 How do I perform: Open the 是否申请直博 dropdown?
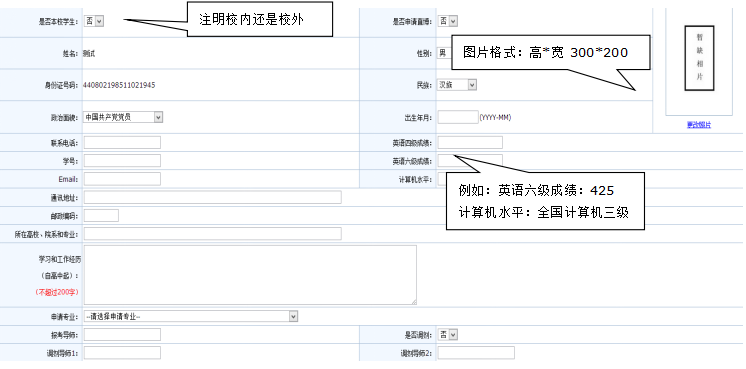point(448,21)
